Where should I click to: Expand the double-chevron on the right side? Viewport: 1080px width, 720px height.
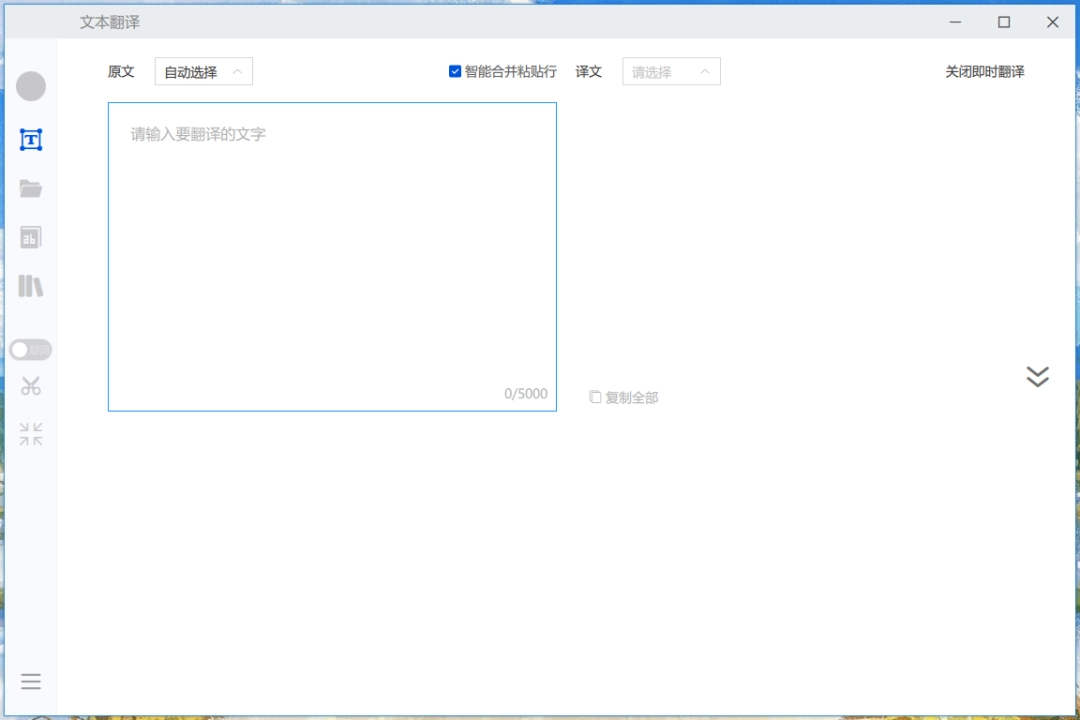tap(1038, 377)
